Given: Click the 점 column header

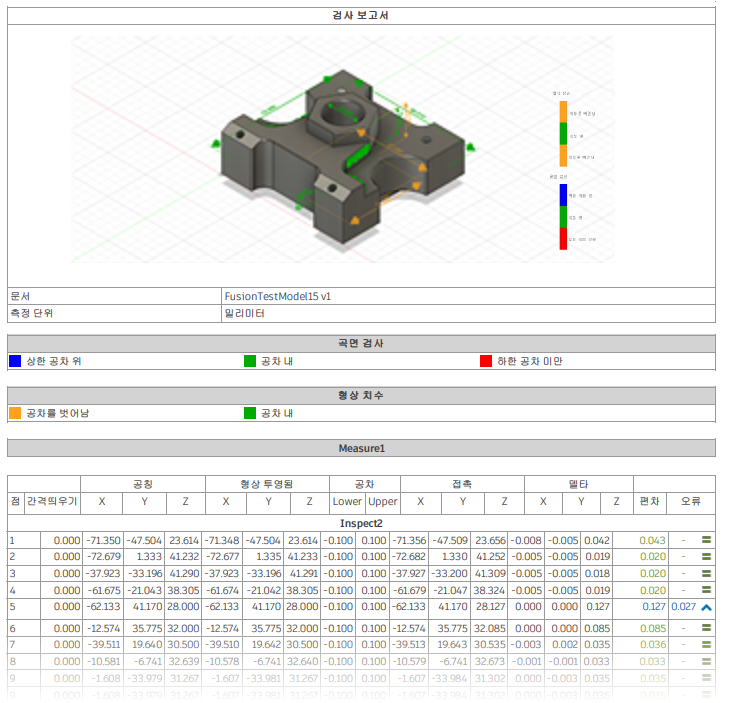Looking at the screenshot, I should point(15,501).
